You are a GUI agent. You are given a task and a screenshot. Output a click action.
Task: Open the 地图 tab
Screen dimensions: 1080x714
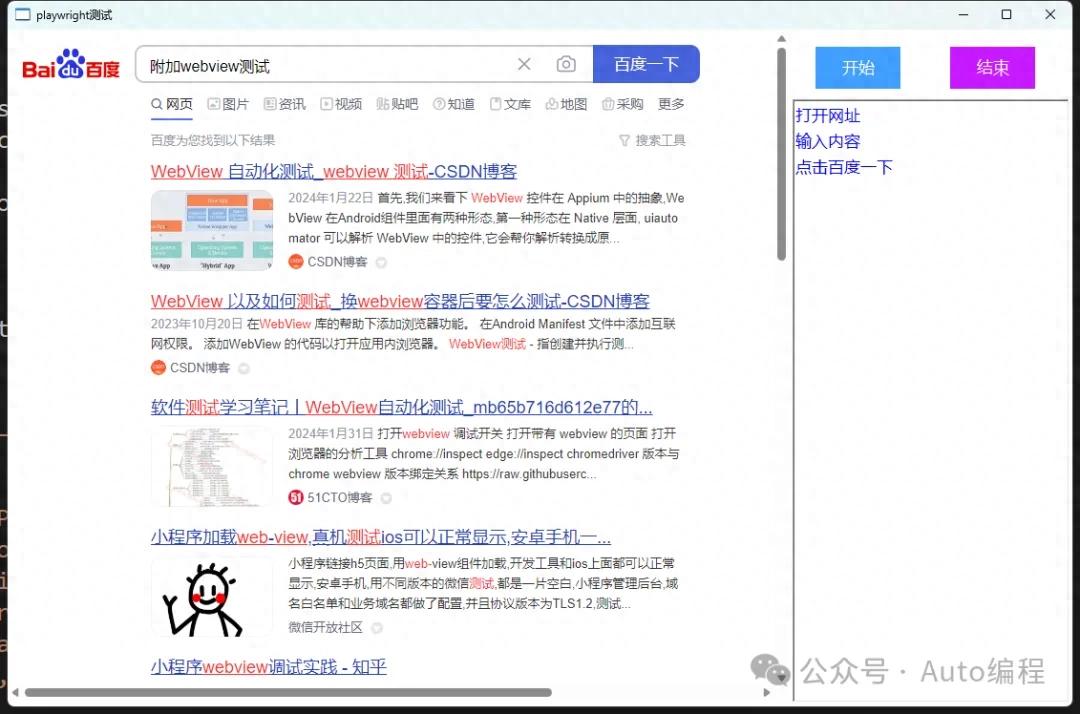coord(566,104)
